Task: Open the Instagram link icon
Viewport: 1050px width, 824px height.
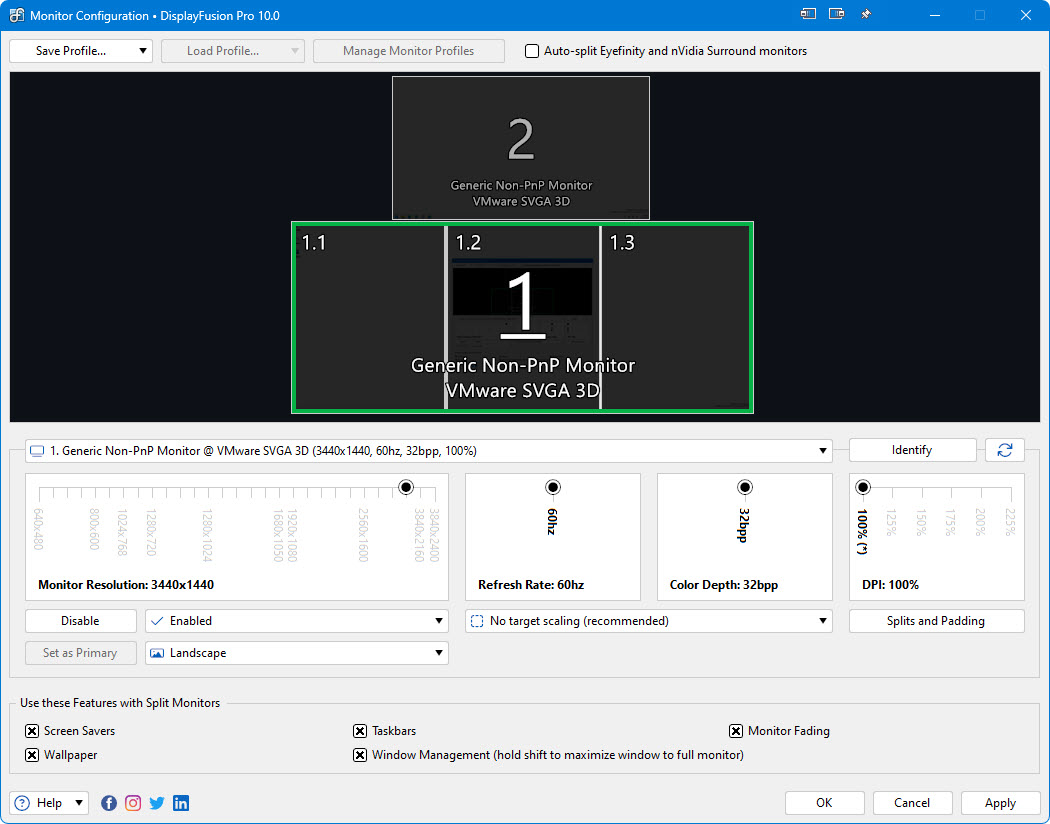Action: point(133,803)
